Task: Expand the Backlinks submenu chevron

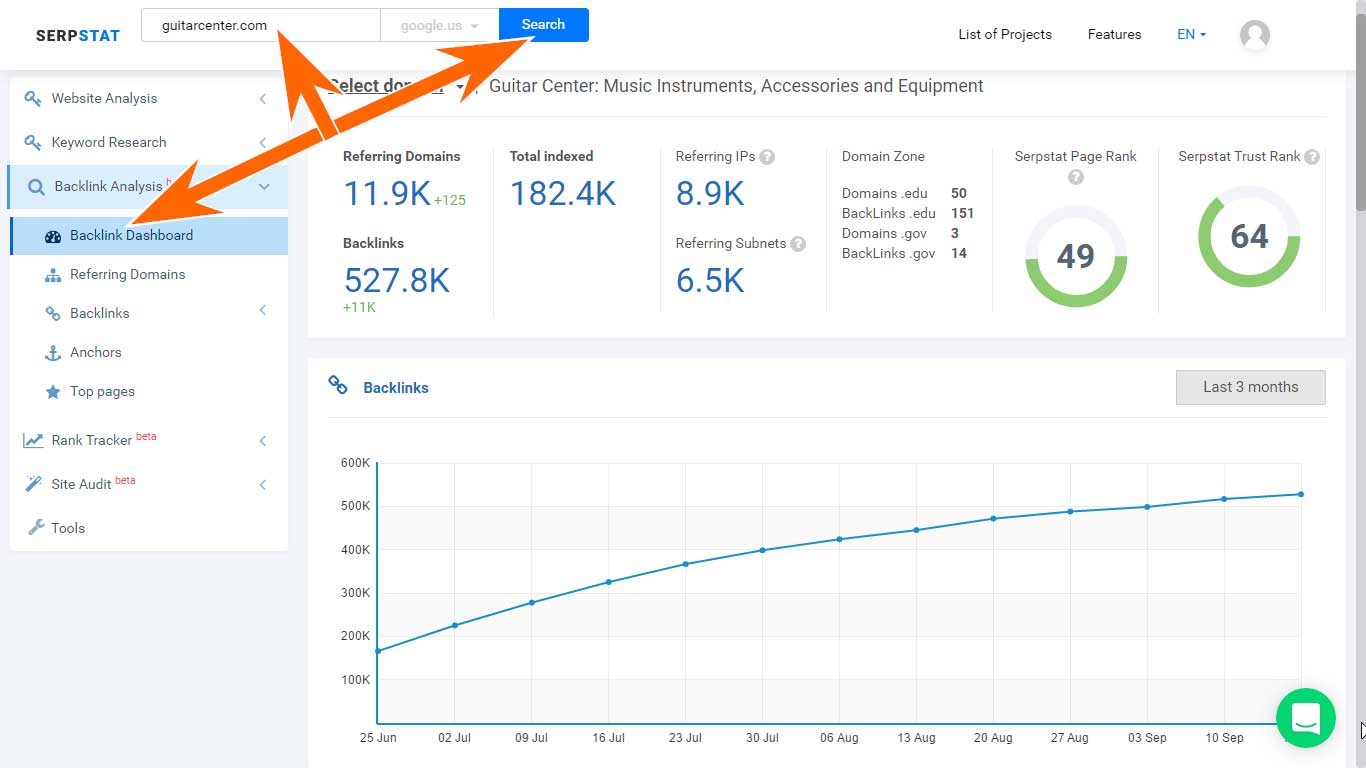Action: tap(263, 311)
